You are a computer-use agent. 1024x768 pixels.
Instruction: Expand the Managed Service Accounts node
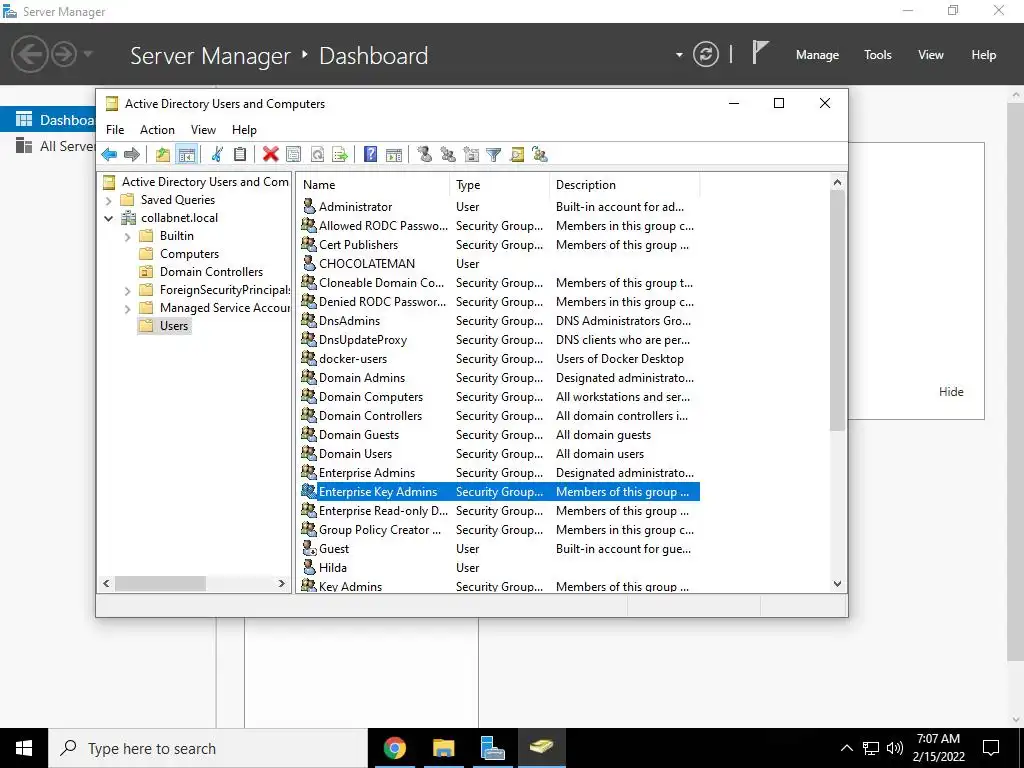pyautogui.click(x=127, y=308)
